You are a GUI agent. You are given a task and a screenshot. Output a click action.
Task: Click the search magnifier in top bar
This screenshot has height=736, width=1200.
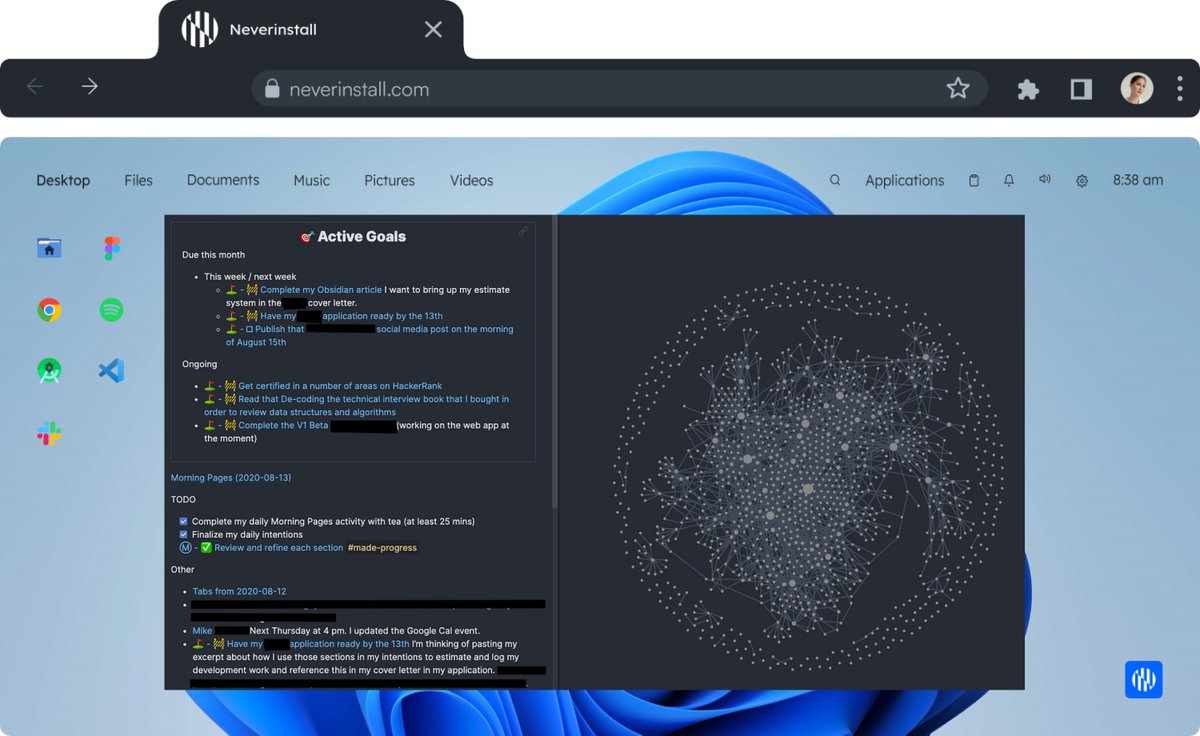pyautogui.click(x=835, y=180)
